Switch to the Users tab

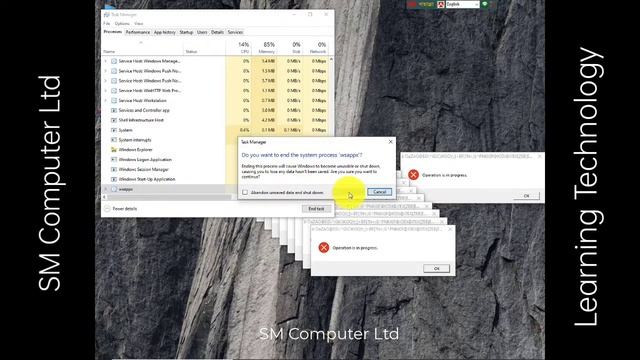[202, 32]
